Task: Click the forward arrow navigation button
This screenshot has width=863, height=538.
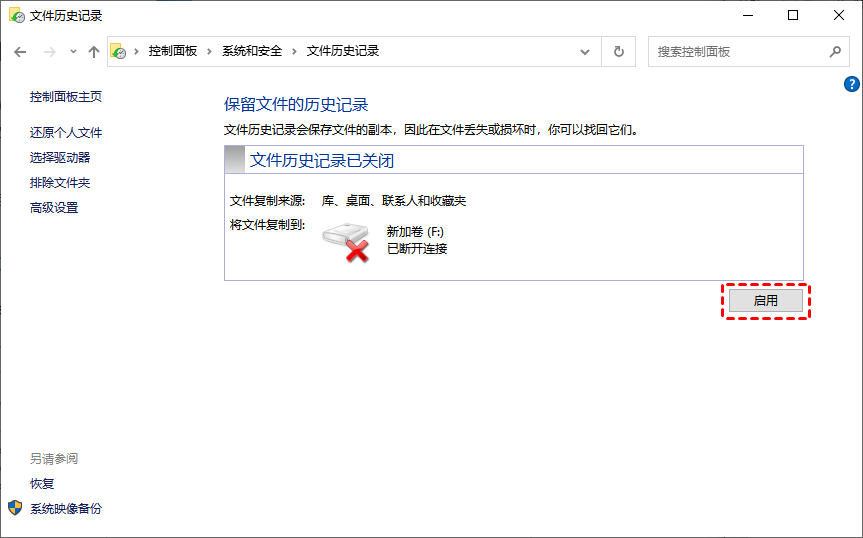Action: (x=50, y=52)
